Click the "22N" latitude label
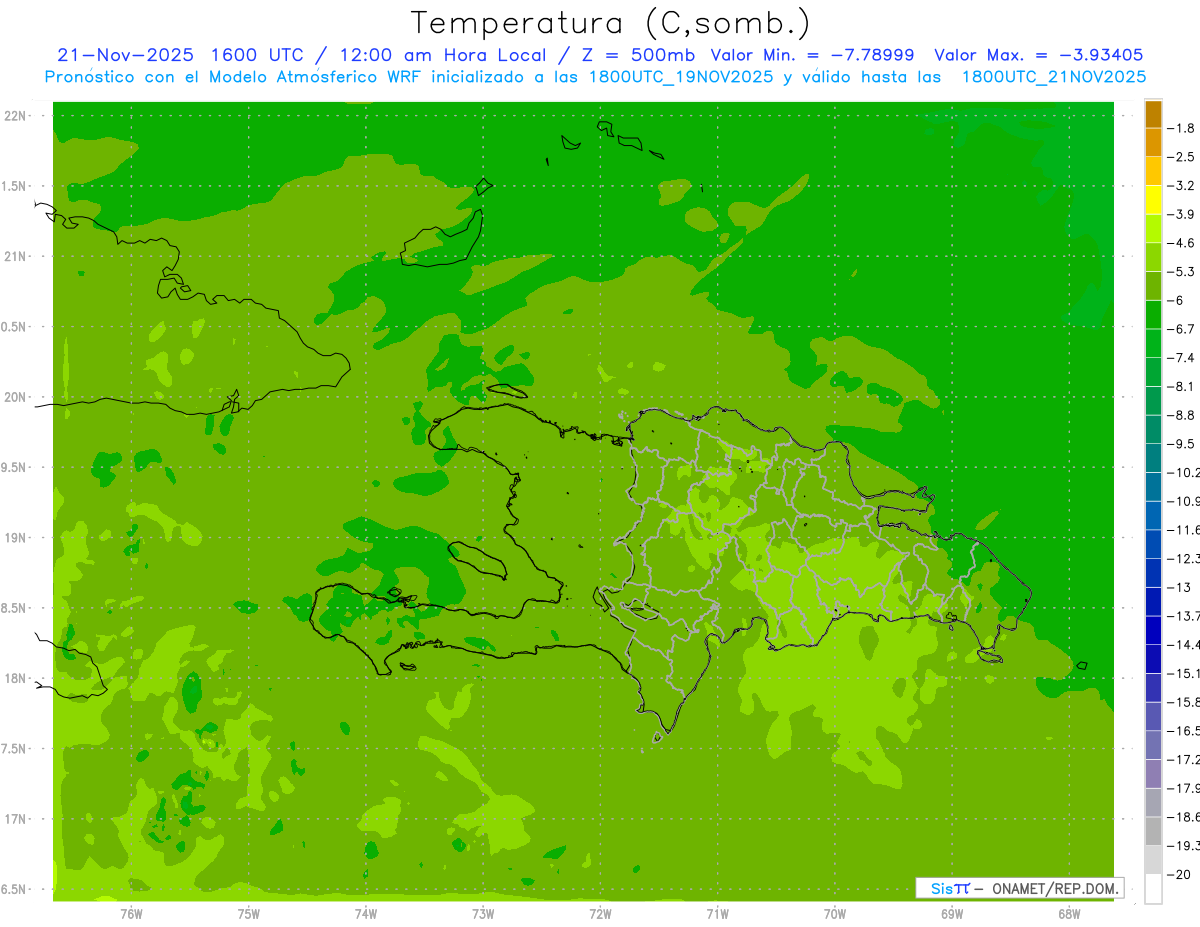 (x=17, y=116)
